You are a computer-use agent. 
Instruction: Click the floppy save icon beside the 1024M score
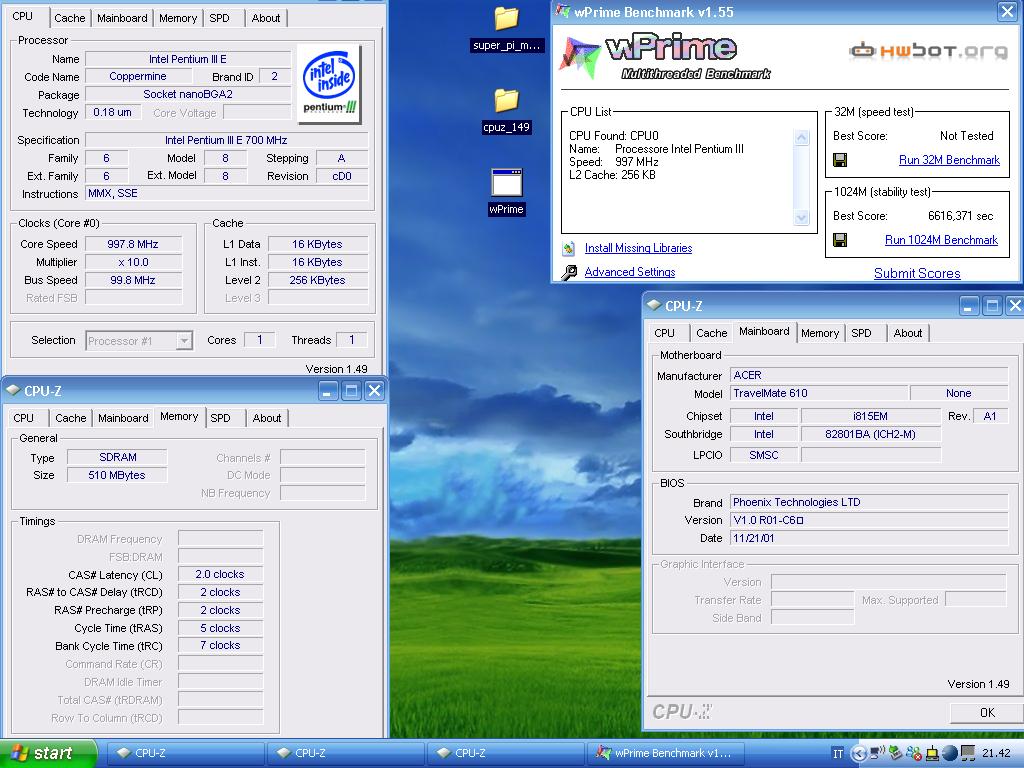coord(840,240)
